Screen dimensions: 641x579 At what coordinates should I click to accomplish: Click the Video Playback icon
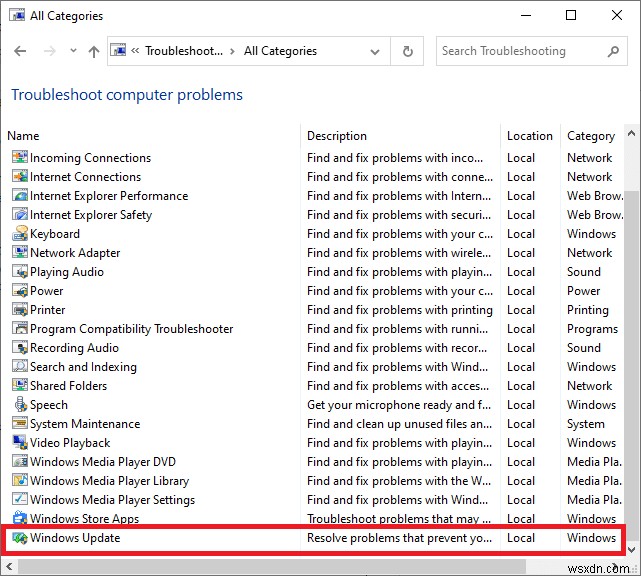pyautogui.click(x=20, y=442)
